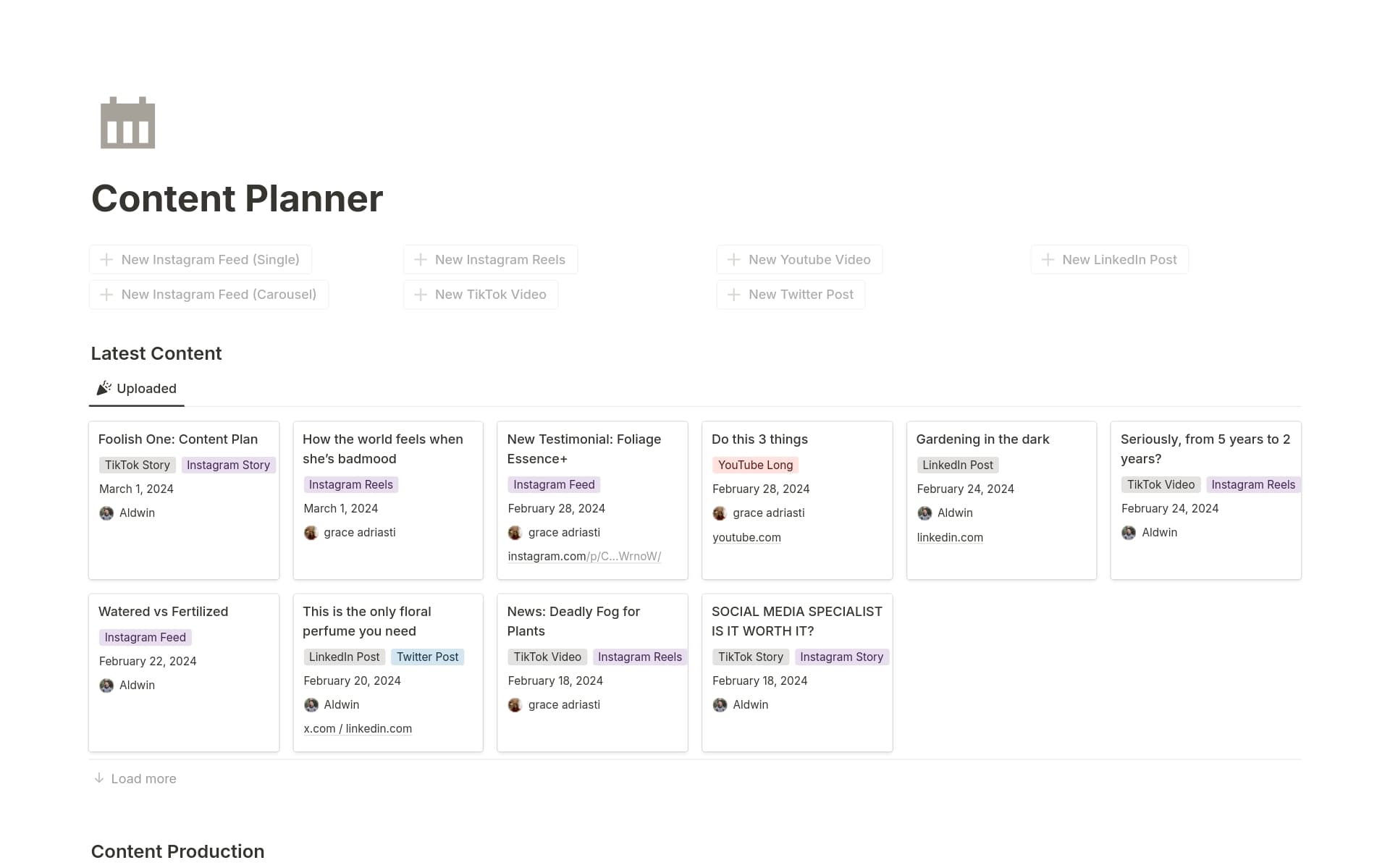Click grace adriasti's avatar on New Testimonial card

point(515,532)
